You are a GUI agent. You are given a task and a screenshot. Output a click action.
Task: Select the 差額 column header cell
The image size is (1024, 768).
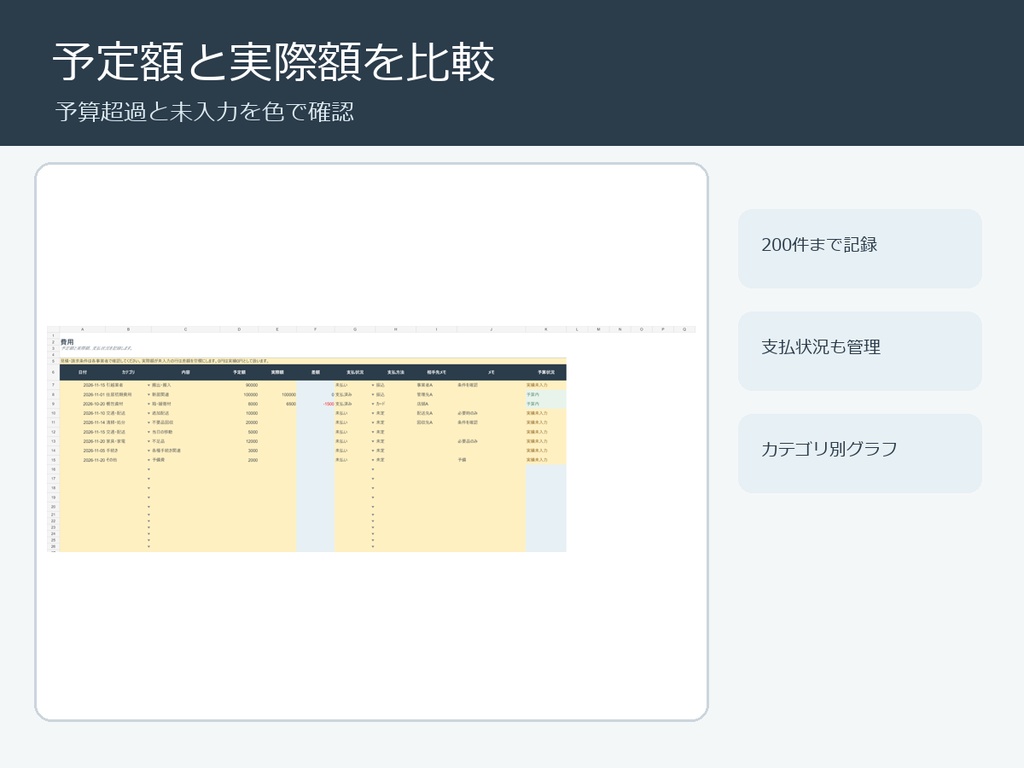pyautogui.click(x=315, y=372)
